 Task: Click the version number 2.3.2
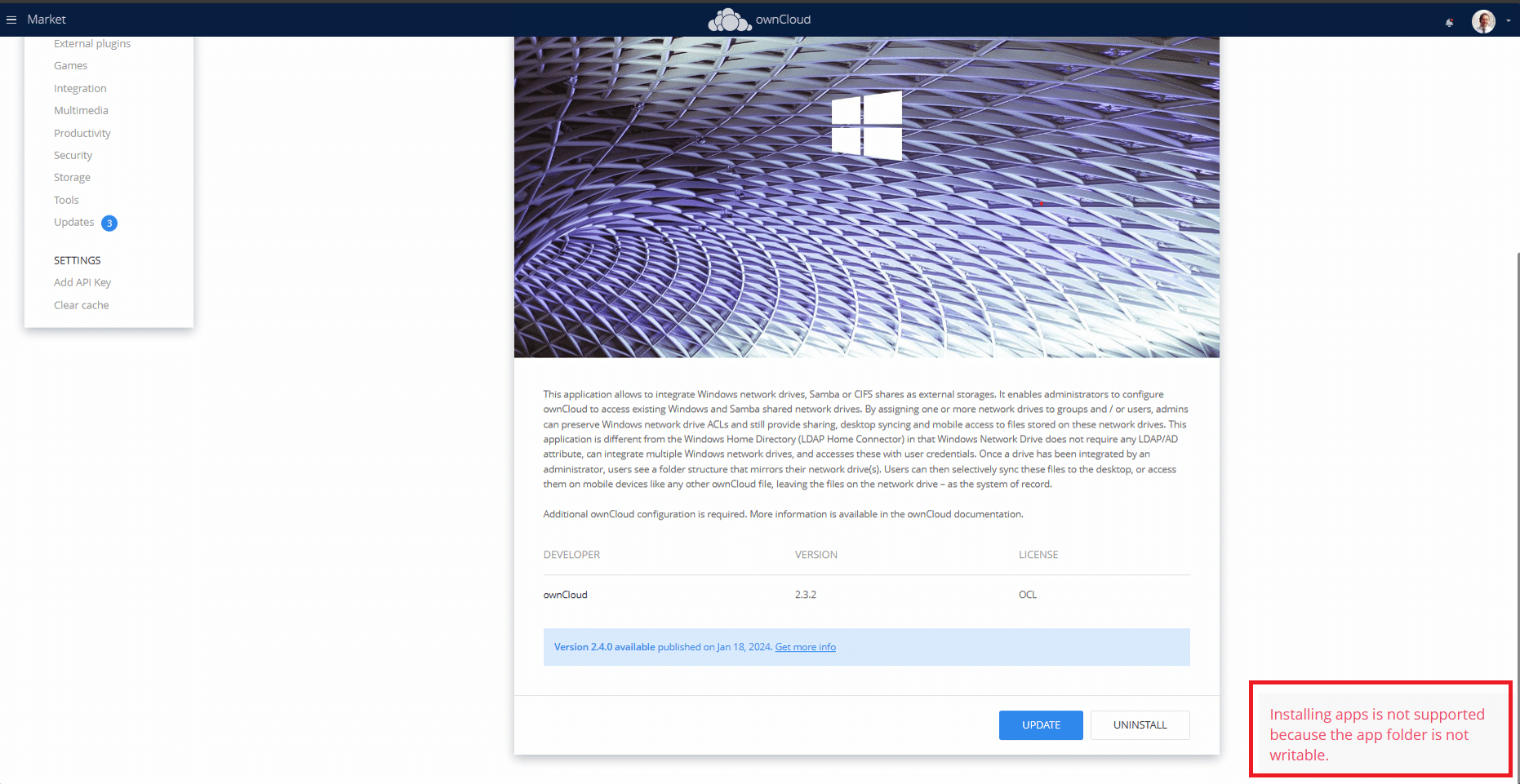(x=805, y=595)
